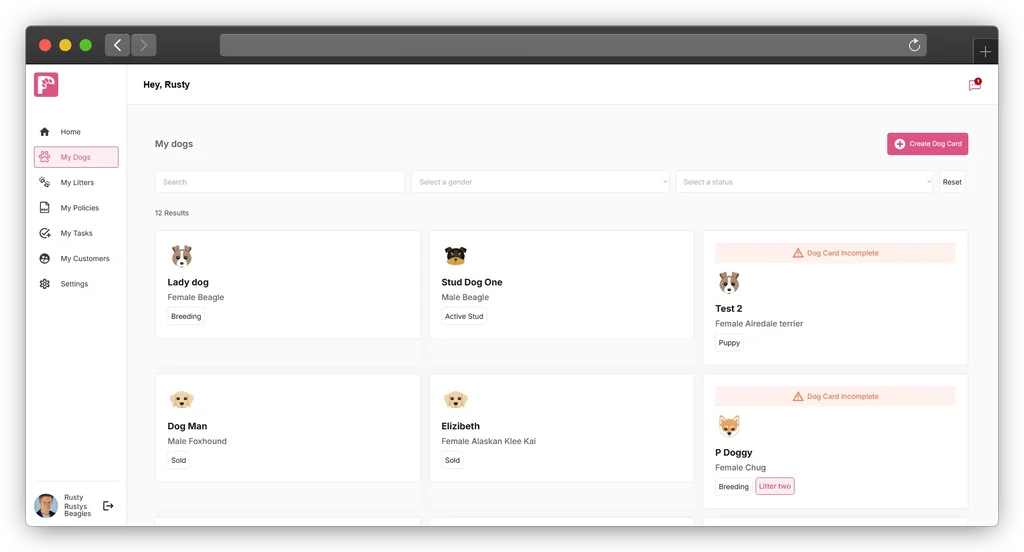This screenshot has width=1024, height=552.
Task: Click the Settings gear icon
Action: [x=44, y=284]
